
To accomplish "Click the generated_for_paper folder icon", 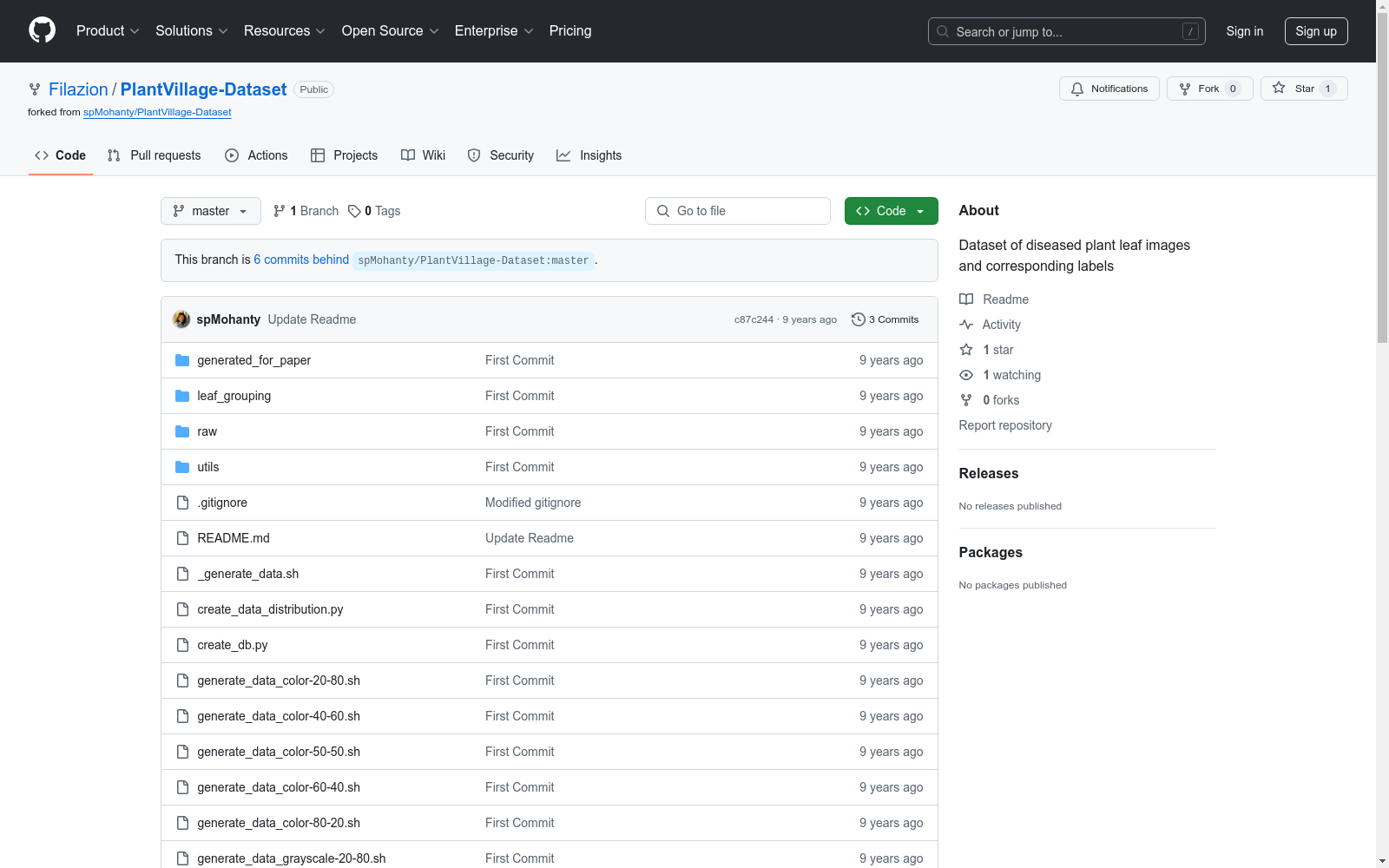I will click(182, 360).
